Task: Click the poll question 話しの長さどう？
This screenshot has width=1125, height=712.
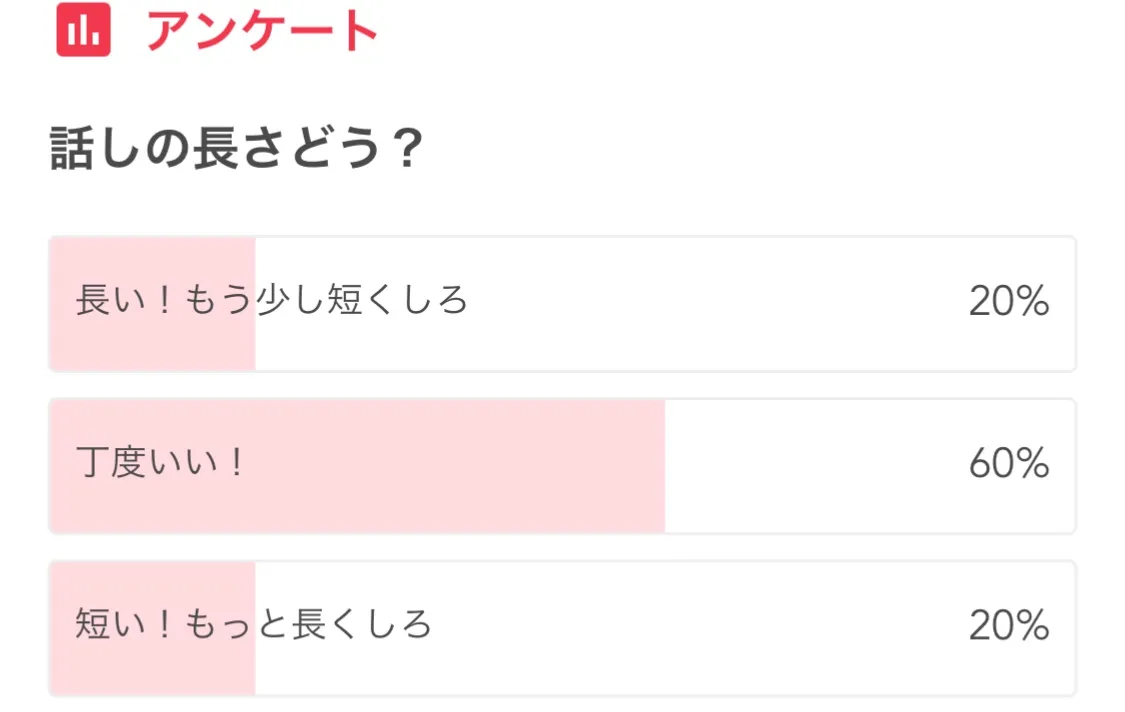Action: 236,152
